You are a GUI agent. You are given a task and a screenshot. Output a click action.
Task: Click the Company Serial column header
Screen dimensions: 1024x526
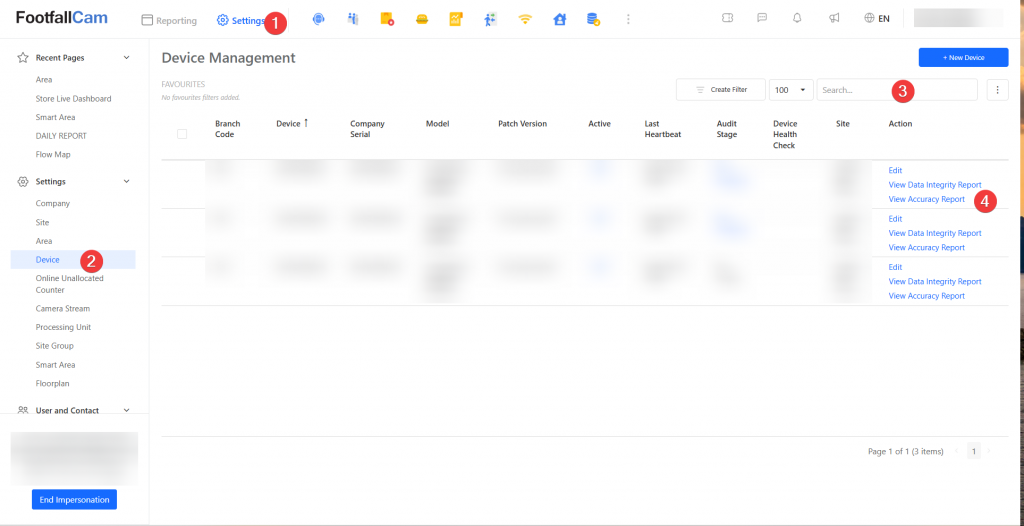pos(368,129)
